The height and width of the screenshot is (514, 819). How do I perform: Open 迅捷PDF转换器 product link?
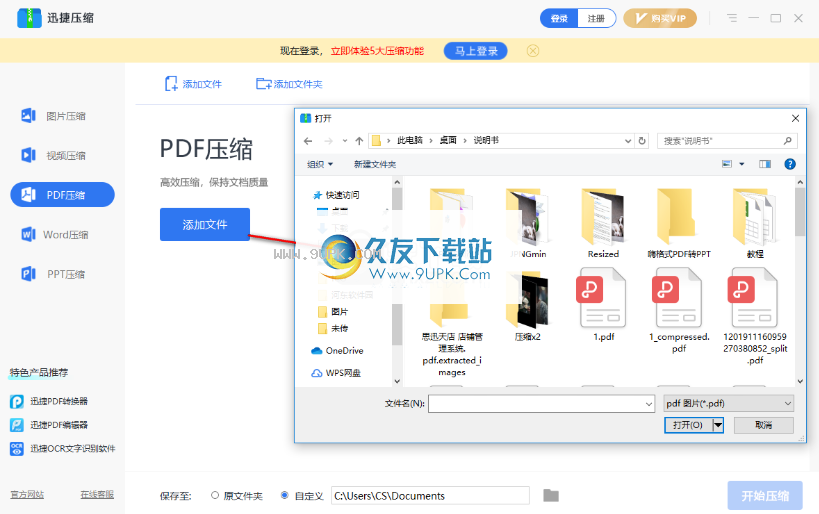click(49, 401)
